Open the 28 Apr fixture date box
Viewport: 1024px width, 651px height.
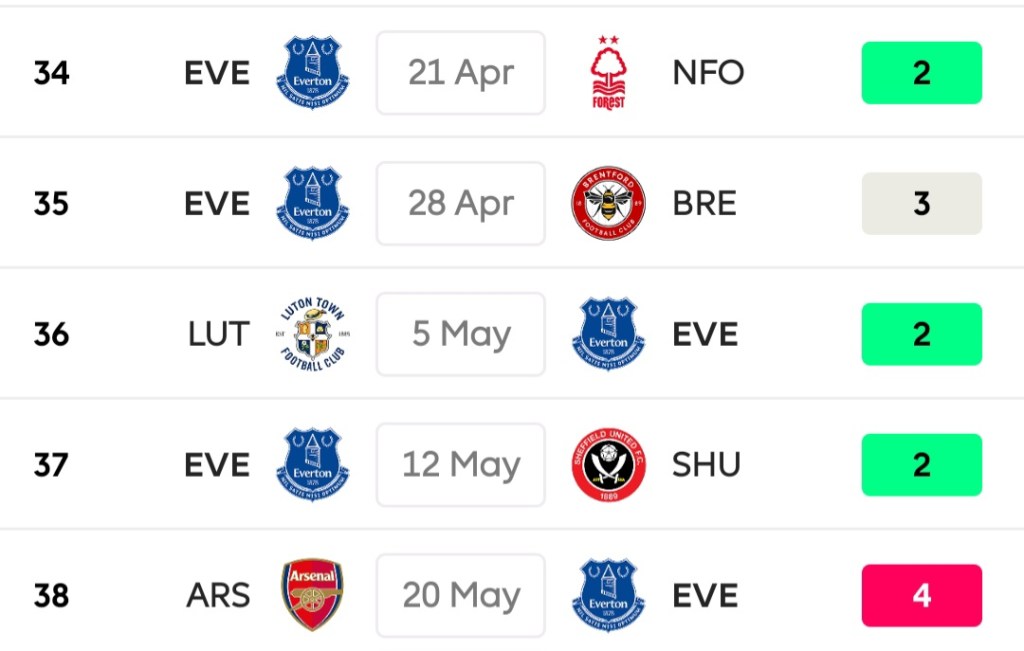(461, 204)
